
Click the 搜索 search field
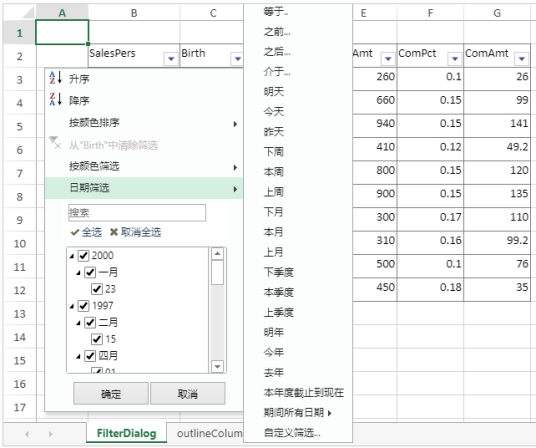click(137, 213)
